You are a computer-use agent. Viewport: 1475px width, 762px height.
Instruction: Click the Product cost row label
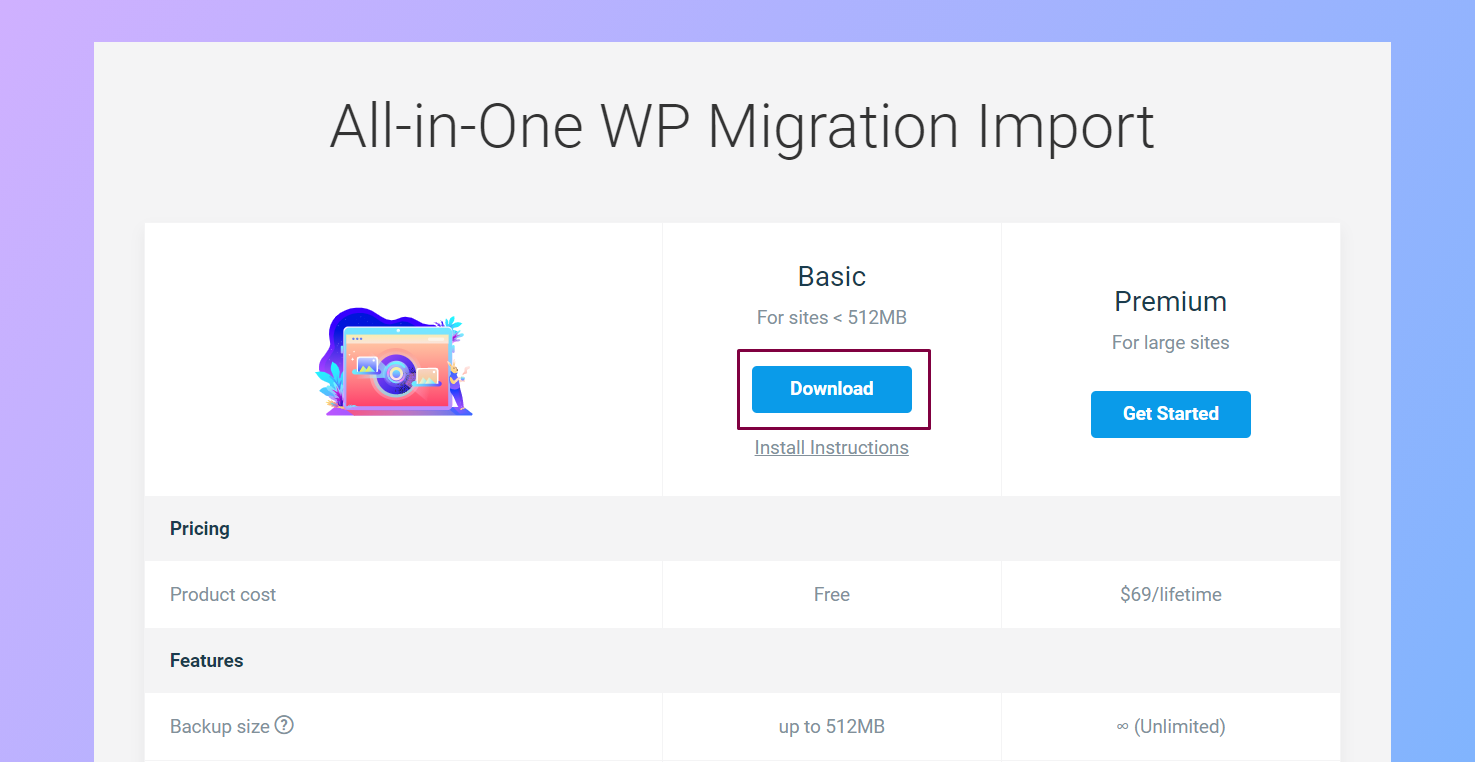point(223,595)
